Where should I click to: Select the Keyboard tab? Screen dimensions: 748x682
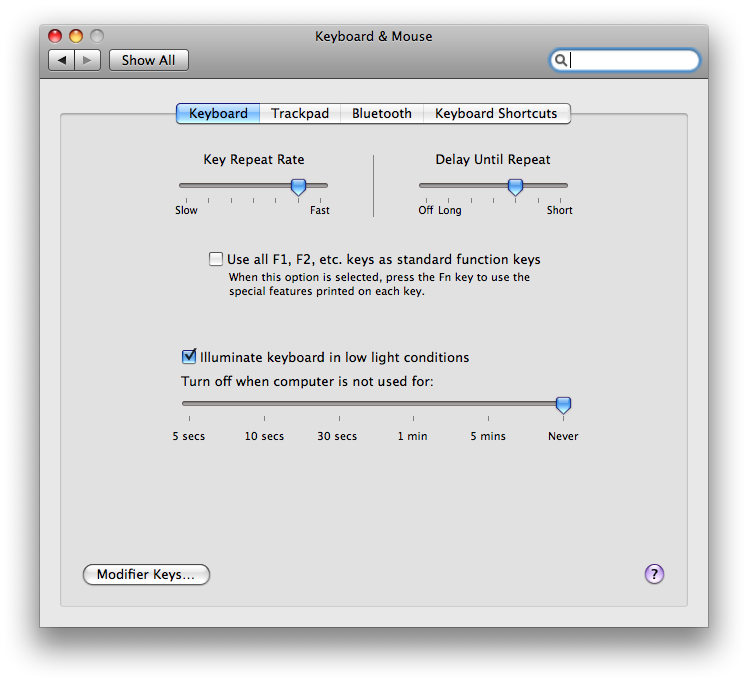tap(218, 114)
